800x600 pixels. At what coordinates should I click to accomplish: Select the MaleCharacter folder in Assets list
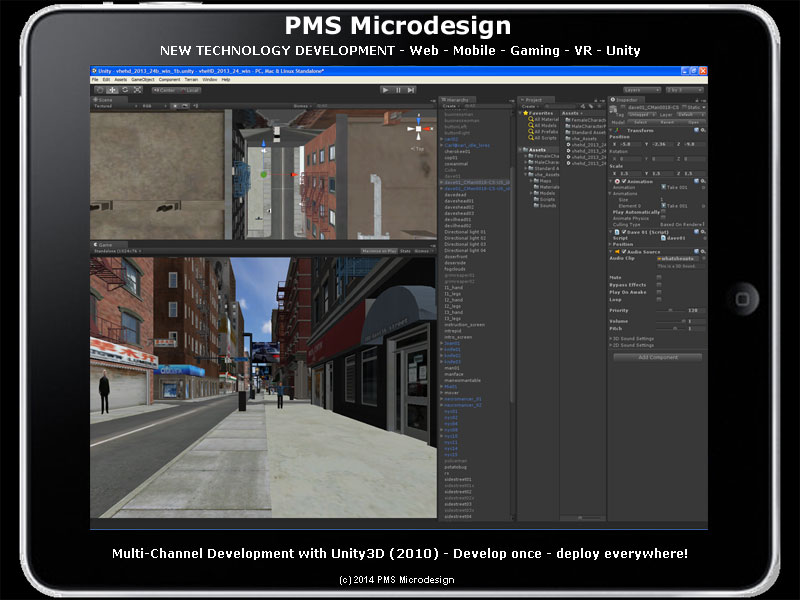[x=585, y=126]
